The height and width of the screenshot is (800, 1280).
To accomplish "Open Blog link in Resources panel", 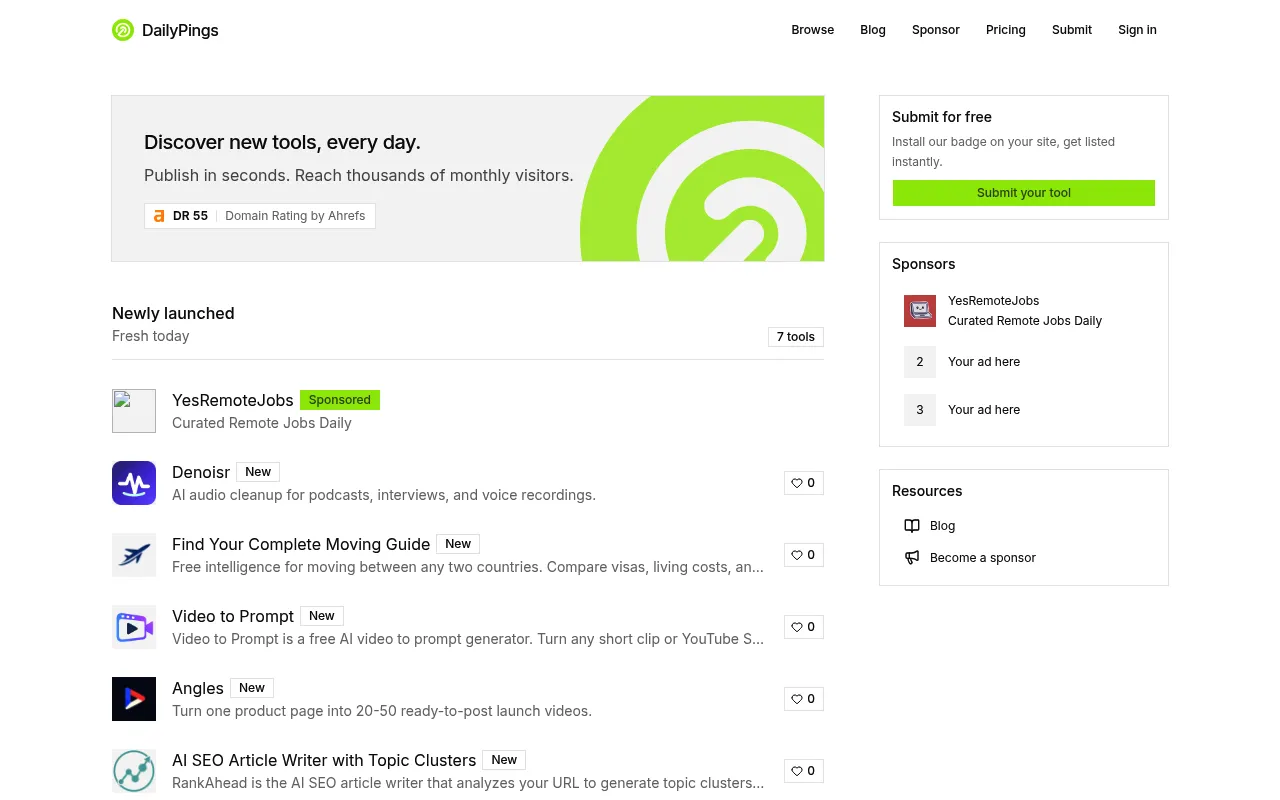I will tap(943, 526).
